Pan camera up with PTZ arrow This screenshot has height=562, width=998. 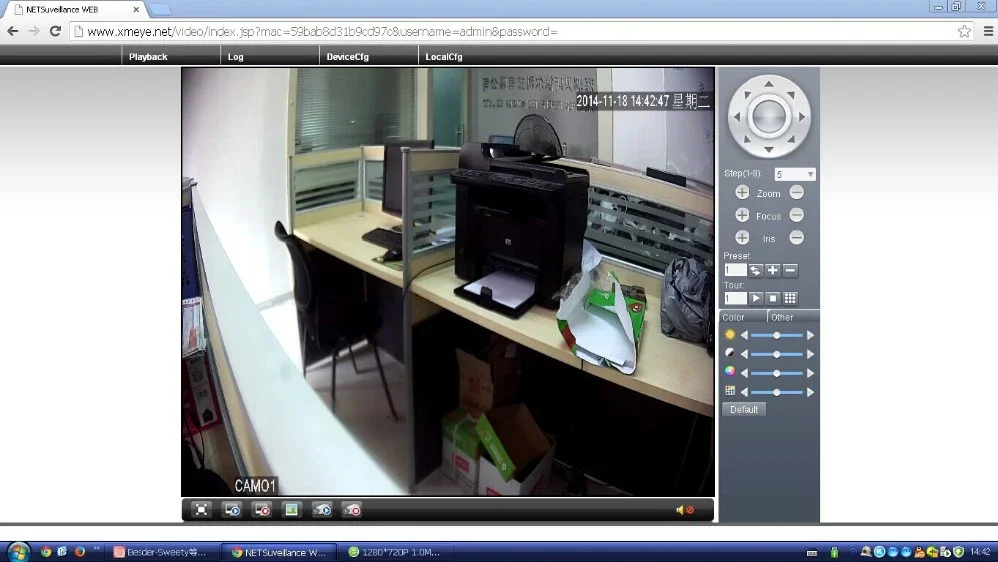769,83
